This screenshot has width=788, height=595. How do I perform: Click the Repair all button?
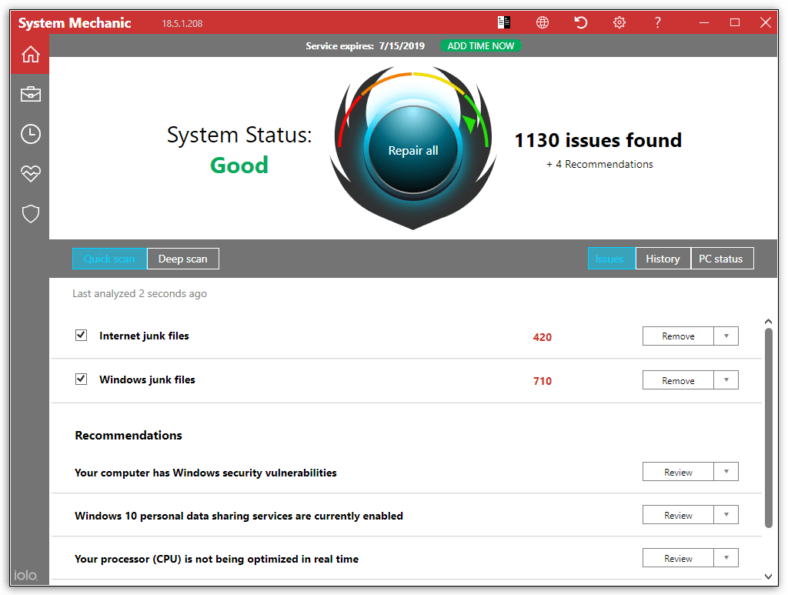[413, 150]
